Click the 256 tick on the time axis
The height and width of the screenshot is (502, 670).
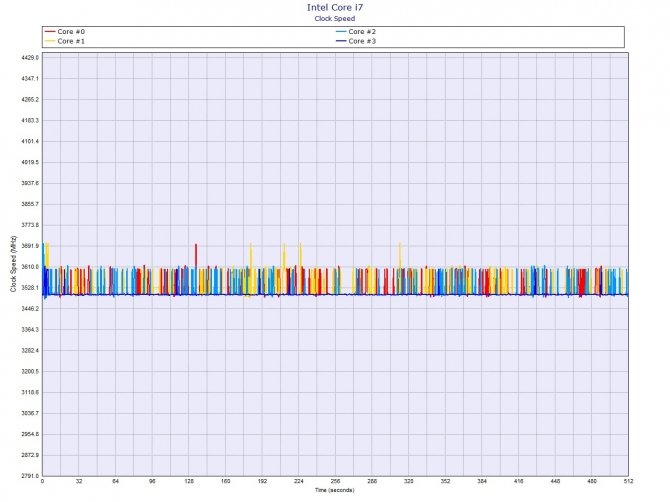(x=335, y=481)
